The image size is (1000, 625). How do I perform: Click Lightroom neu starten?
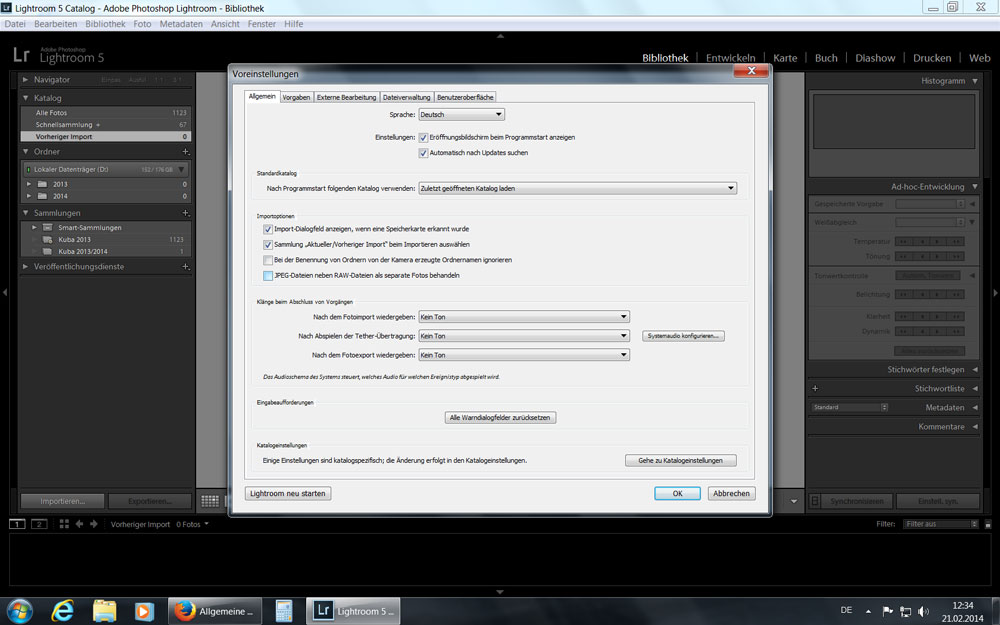288,494
